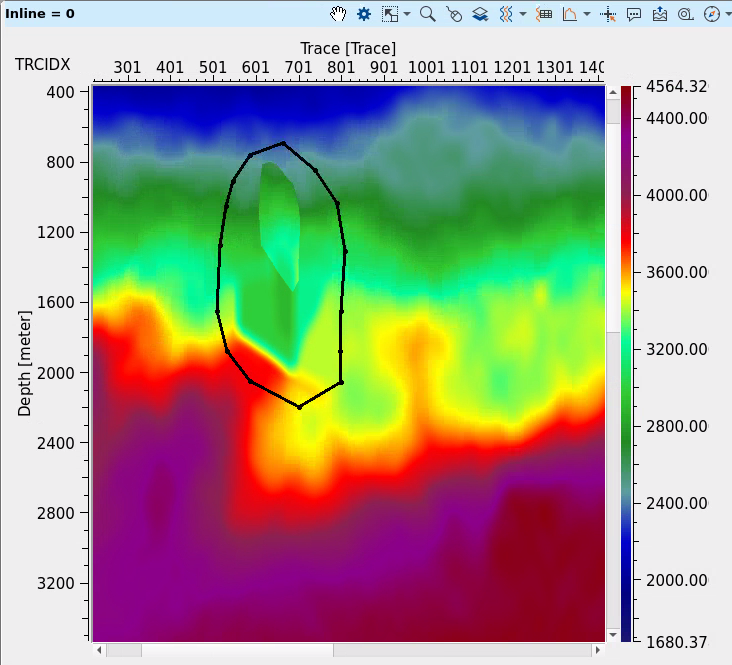Activate the crosshair cursor tool
The width and height of the screenshot is (732, 665).
pos(609,14)
